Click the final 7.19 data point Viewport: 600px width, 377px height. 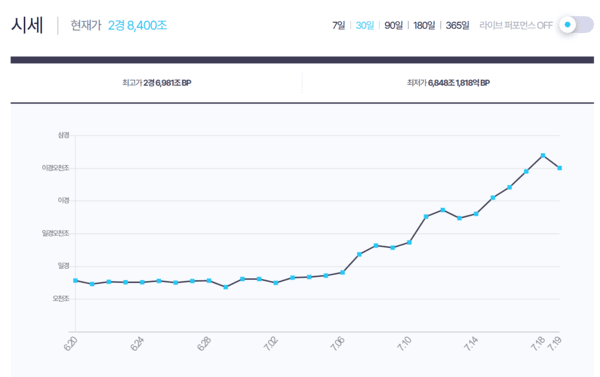point(560,168)
